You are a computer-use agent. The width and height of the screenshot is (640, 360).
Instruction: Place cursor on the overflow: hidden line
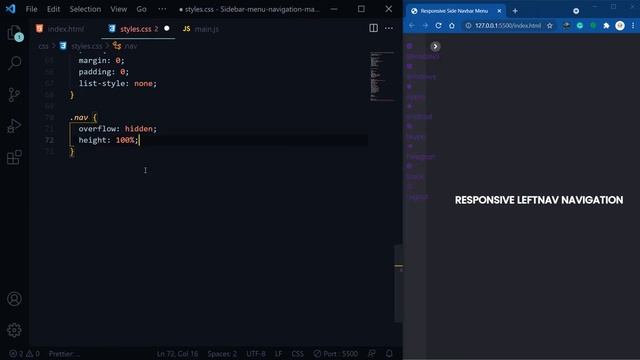click(x=118, y=129)
